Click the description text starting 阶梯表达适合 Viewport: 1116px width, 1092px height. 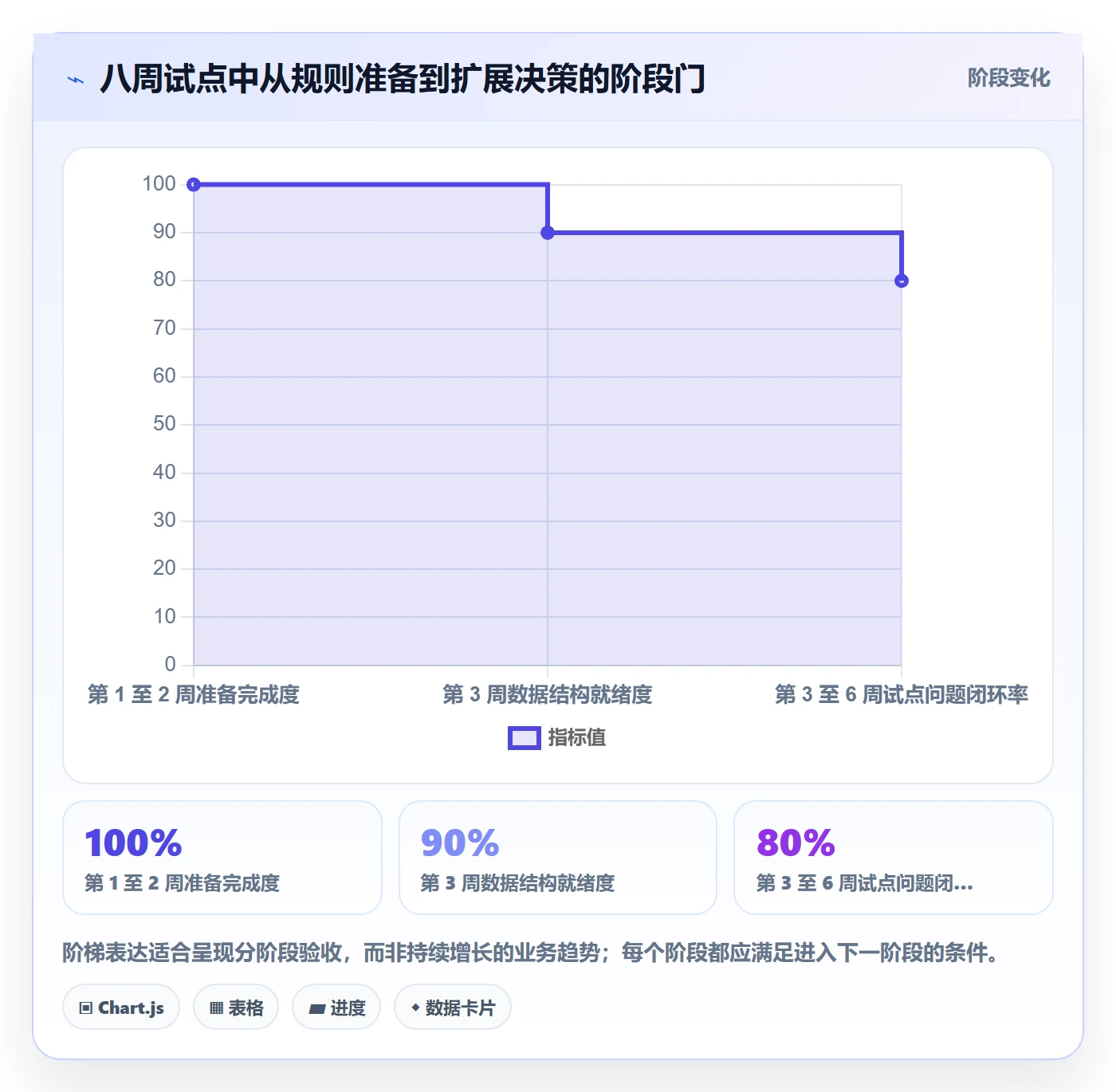pos(533,953)
